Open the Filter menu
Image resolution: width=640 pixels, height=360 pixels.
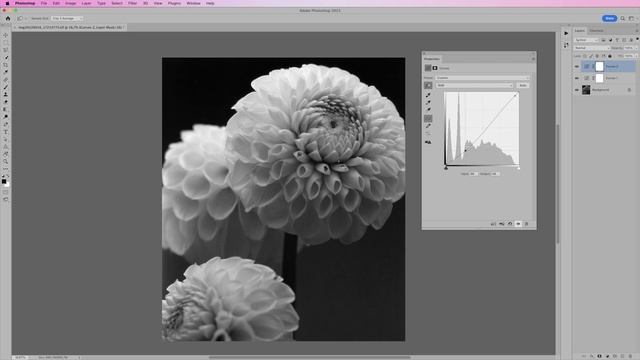coord(133,3)
